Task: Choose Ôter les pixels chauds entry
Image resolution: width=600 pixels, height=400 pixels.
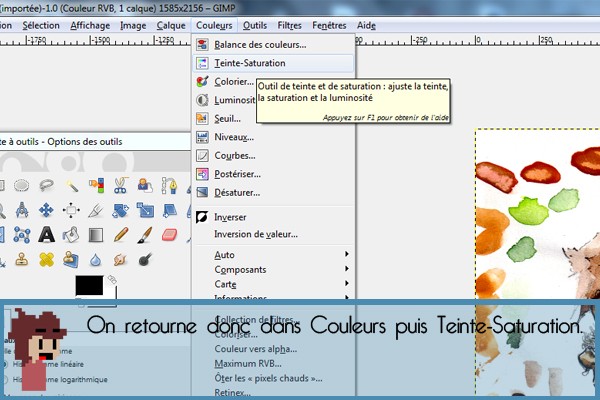Action: tap(274, 378)
